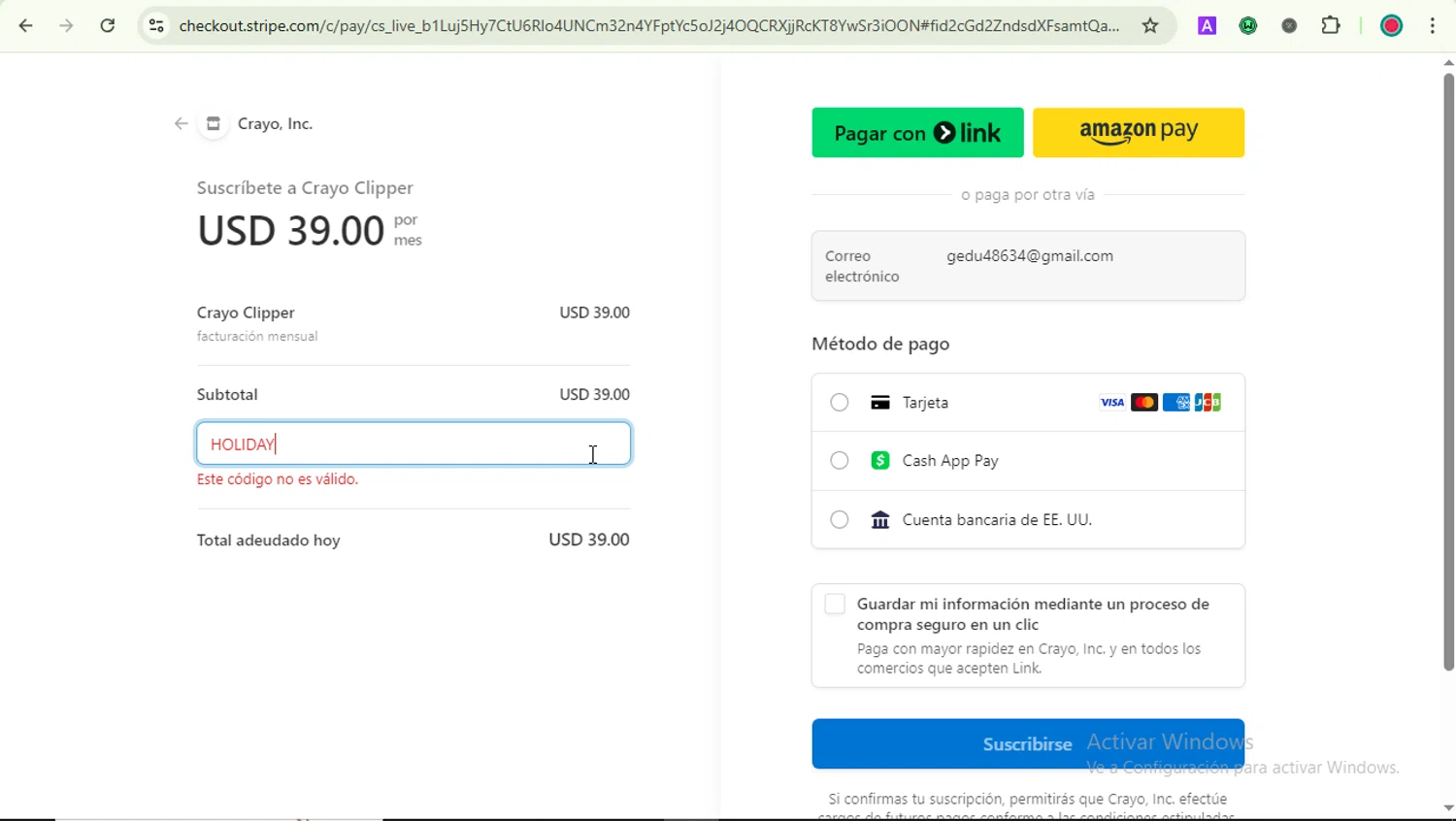The image size is (1456, 821).
Task: Open the Extensions puzzle piece menu
Action: [x=1331, y=26]
